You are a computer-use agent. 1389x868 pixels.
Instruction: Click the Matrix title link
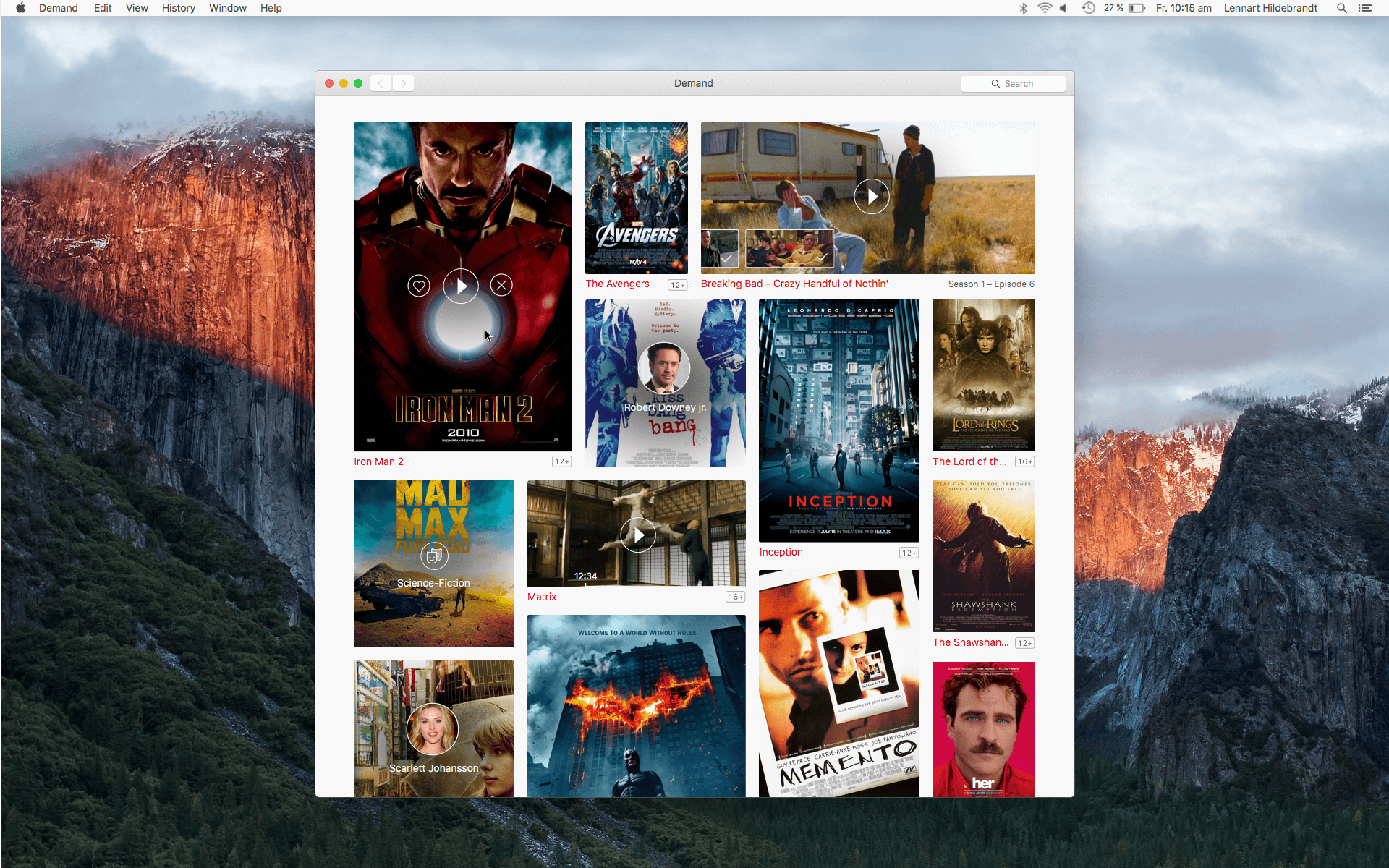542,597
